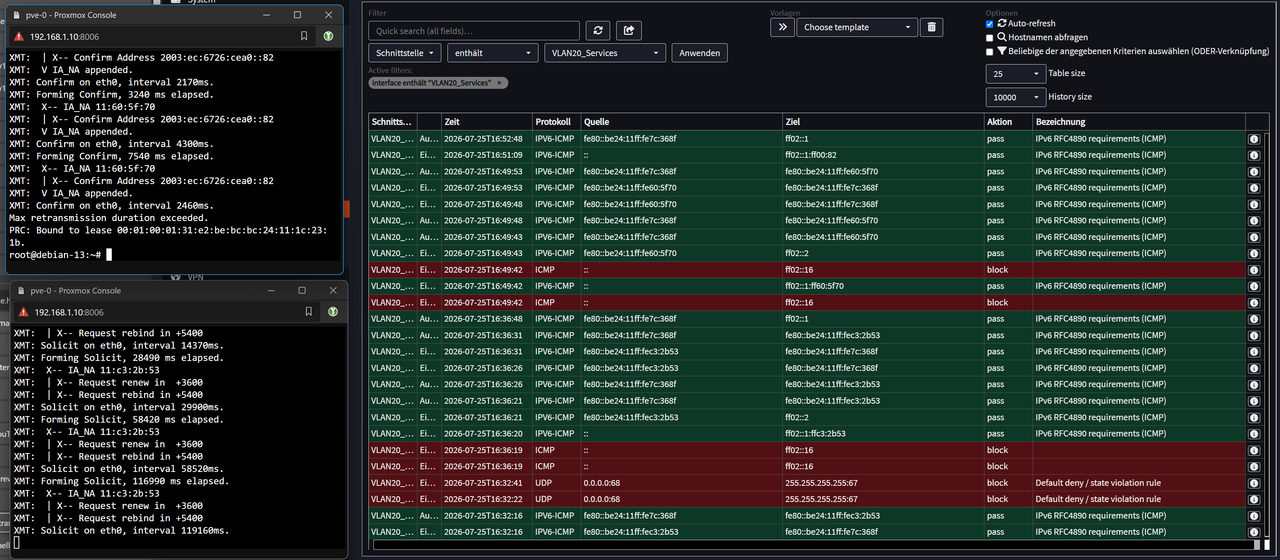
Task: Enable the ODER-Verknüpfung criteria checkbox
Action: pos(990,51)
